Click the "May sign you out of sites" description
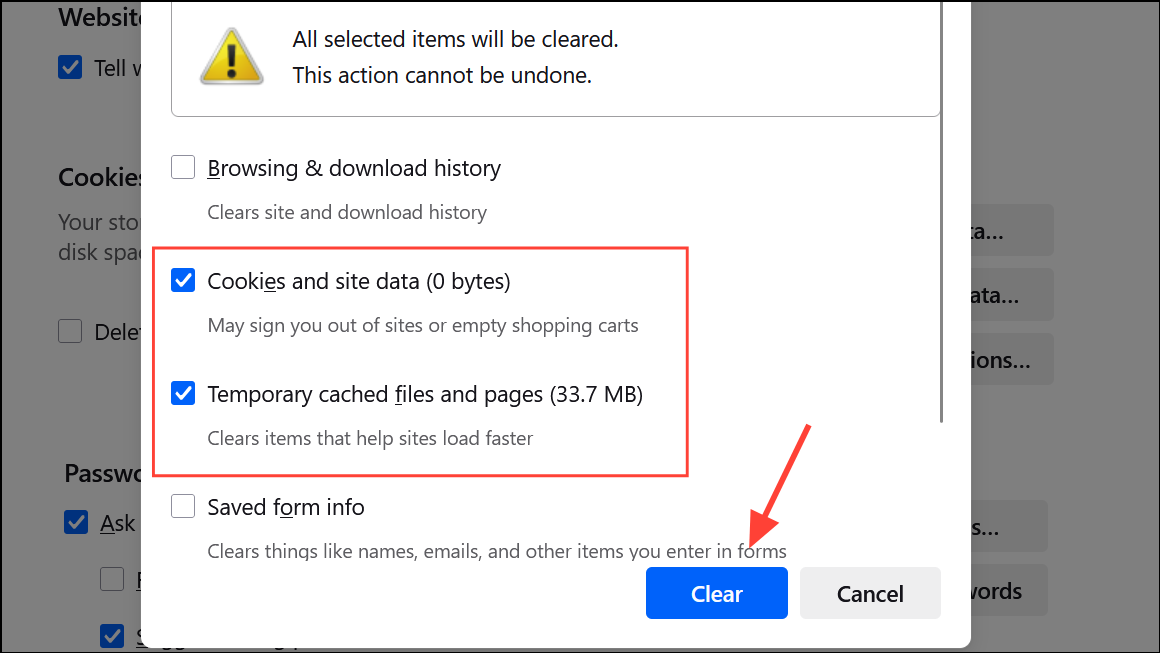The width and height of the screenshot is (1160, 653). (422, 325)
